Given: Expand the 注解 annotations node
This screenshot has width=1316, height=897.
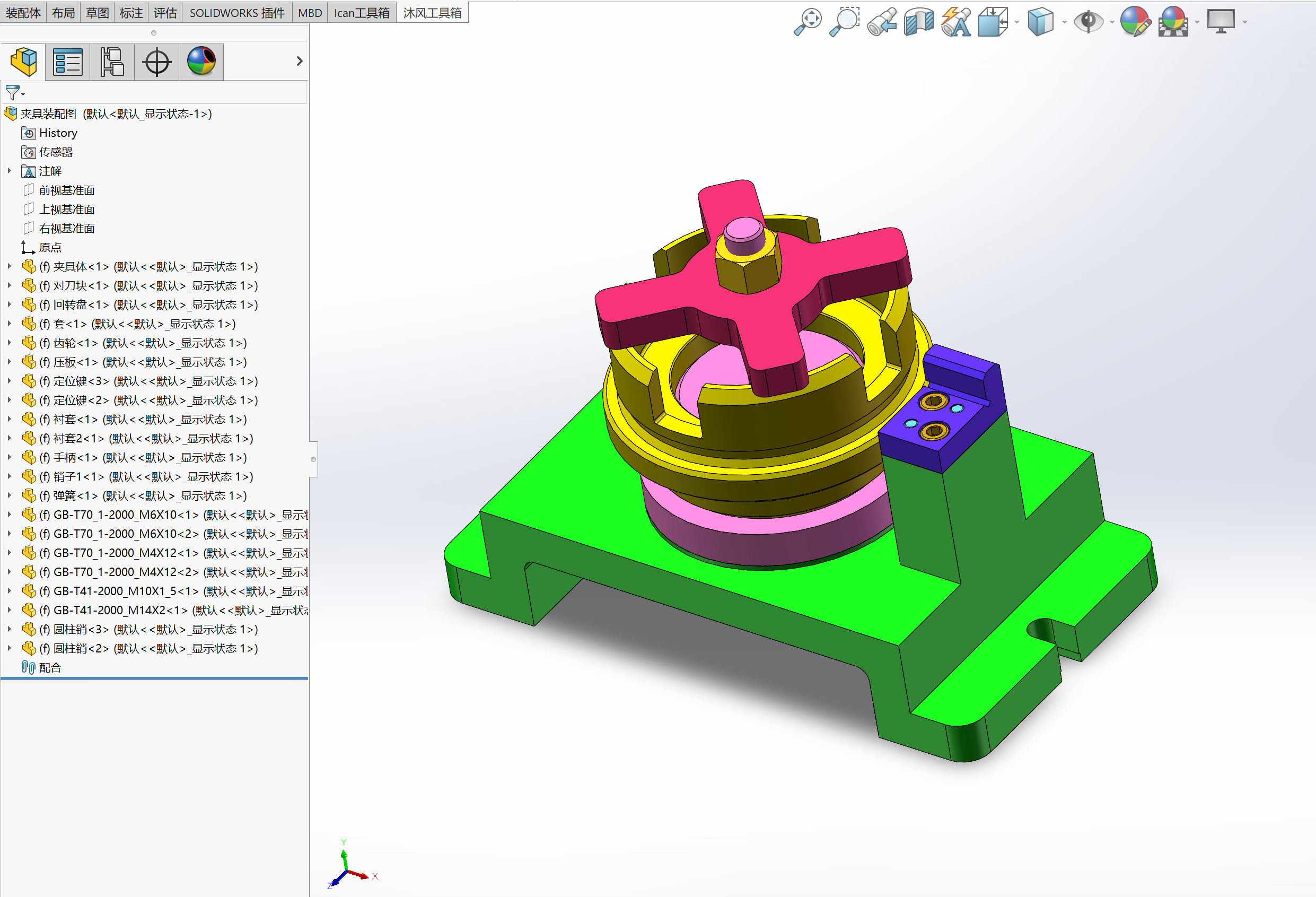Looking at the screenshot, I should click(x=10, y=171).
